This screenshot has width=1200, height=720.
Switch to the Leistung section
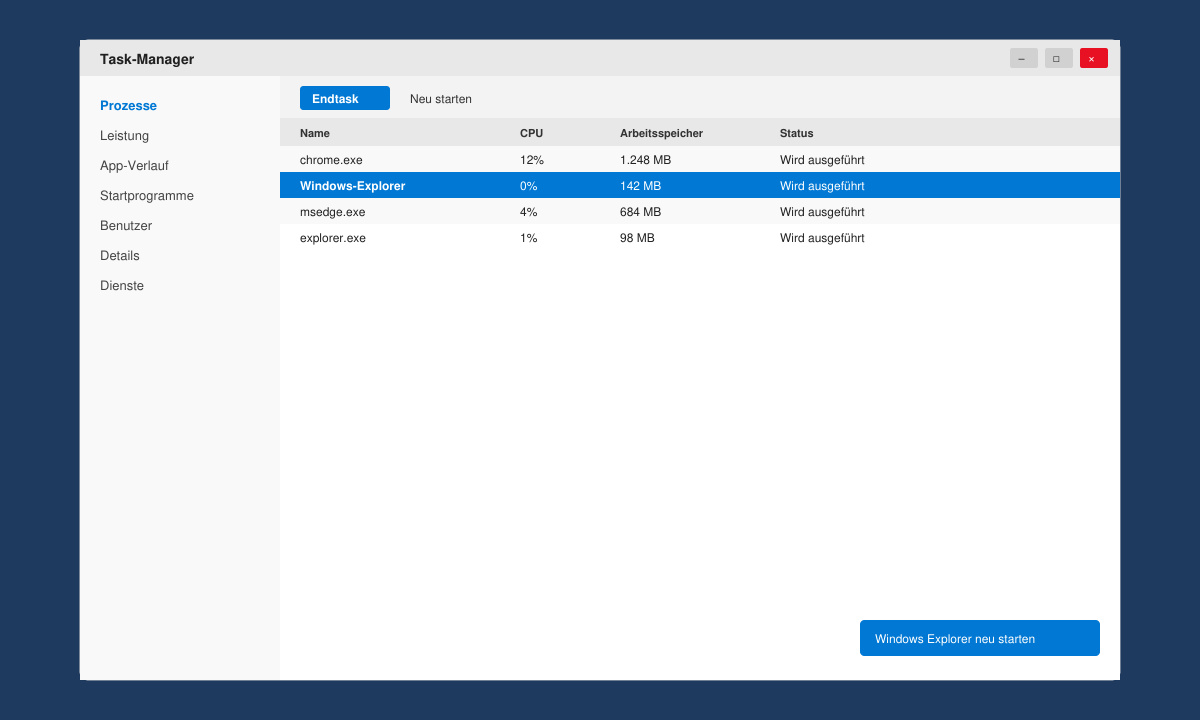(124, 136)
